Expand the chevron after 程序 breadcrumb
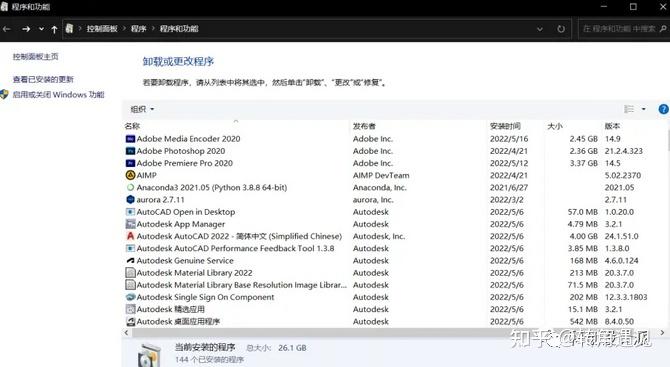This screenshot has height=367, width=670. (153, 29)
